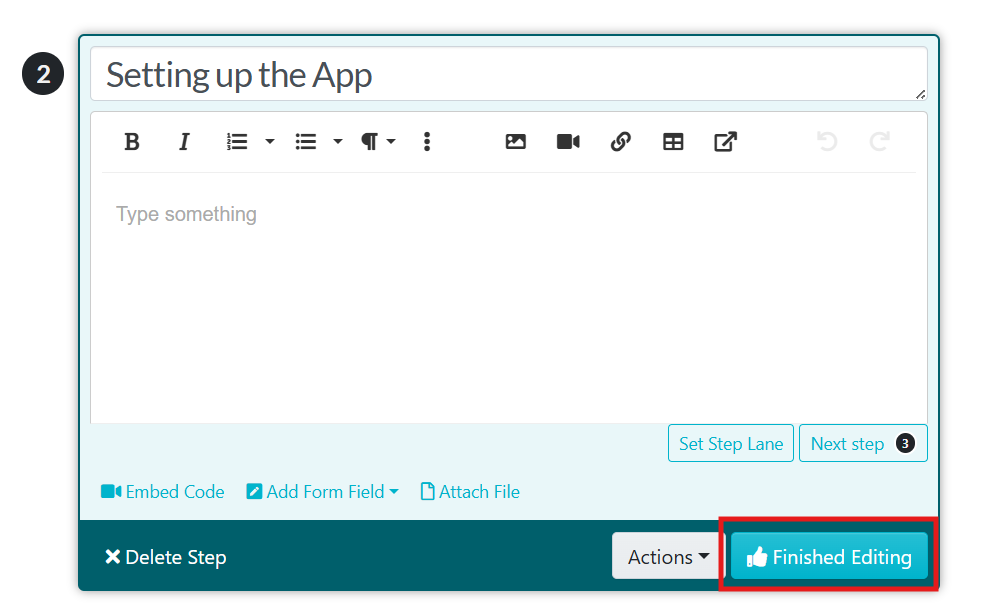Viewport: 1000px width, 612px height.
Task: Open the Actions dropdown menu
Action: (668, 557)
